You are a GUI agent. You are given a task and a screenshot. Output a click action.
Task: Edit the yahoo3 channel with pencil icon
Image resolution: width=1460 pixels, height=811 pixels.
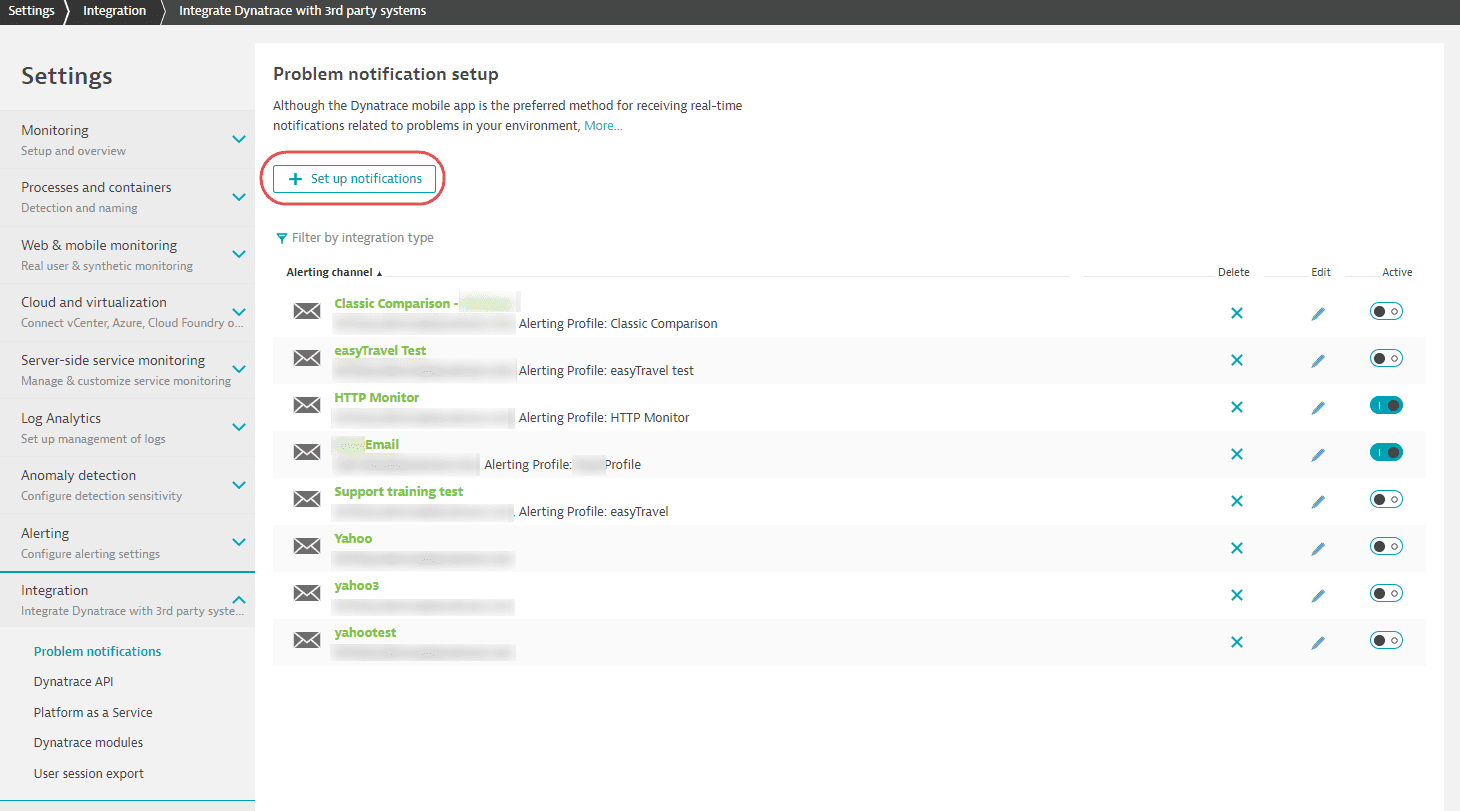pyautogui.click(x=1318, y=596)
